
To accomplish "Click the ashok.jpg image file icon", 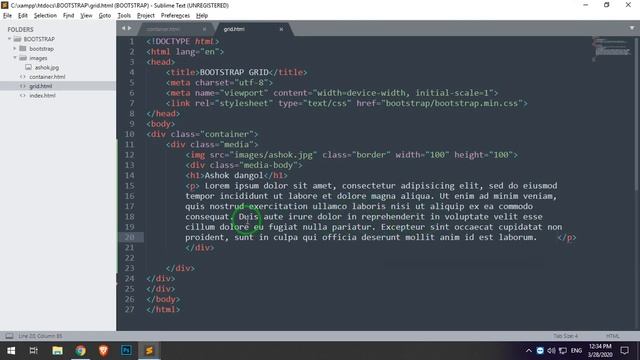I will click(x=28, y=67).
